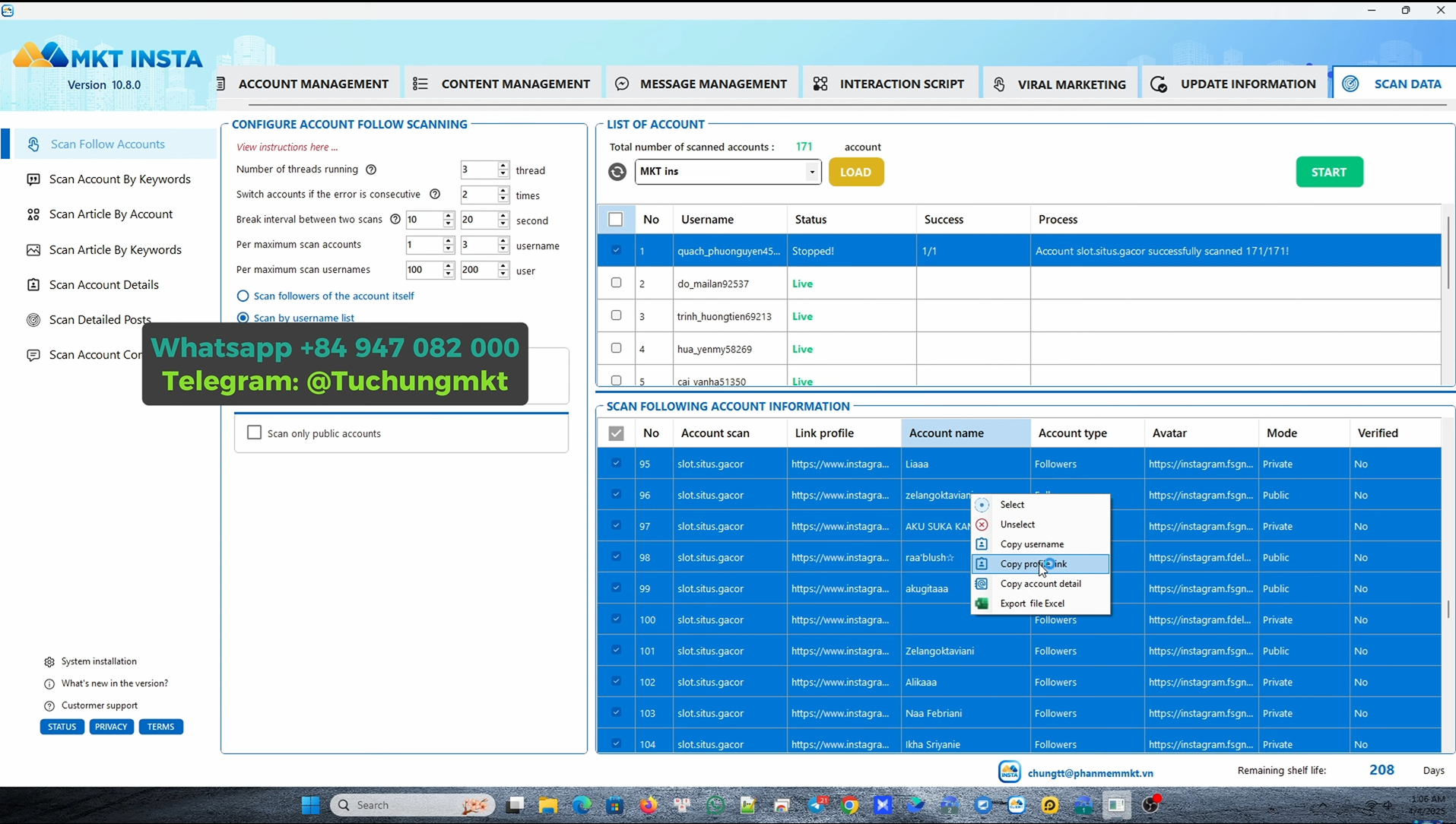Viewport: 1456px width, 824px height.
Task: Adjust break interval maximum value spinner
Action: (503, 220)
